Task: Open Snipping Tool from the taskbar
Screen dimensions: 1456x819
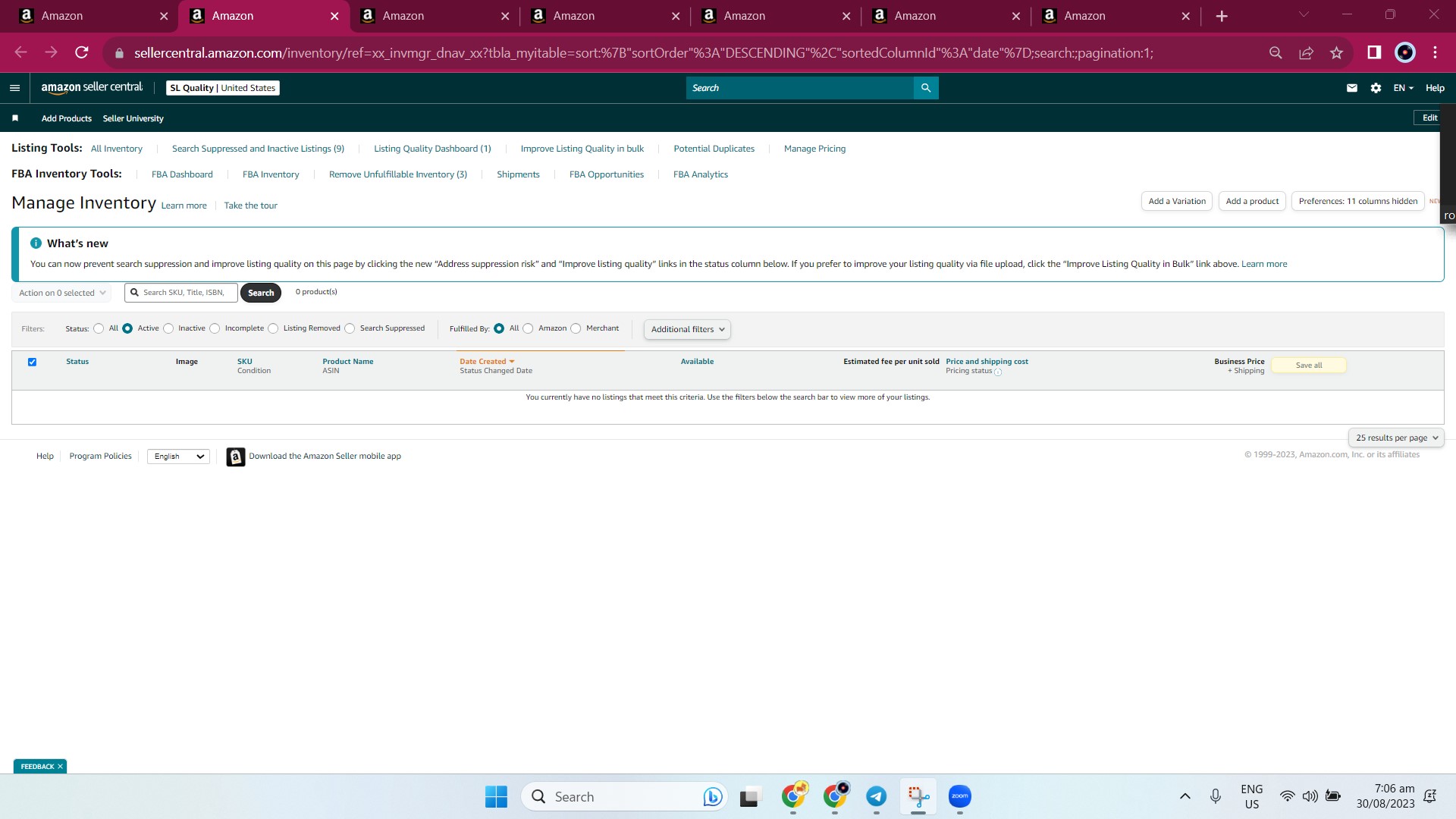Action: (918, 797)
